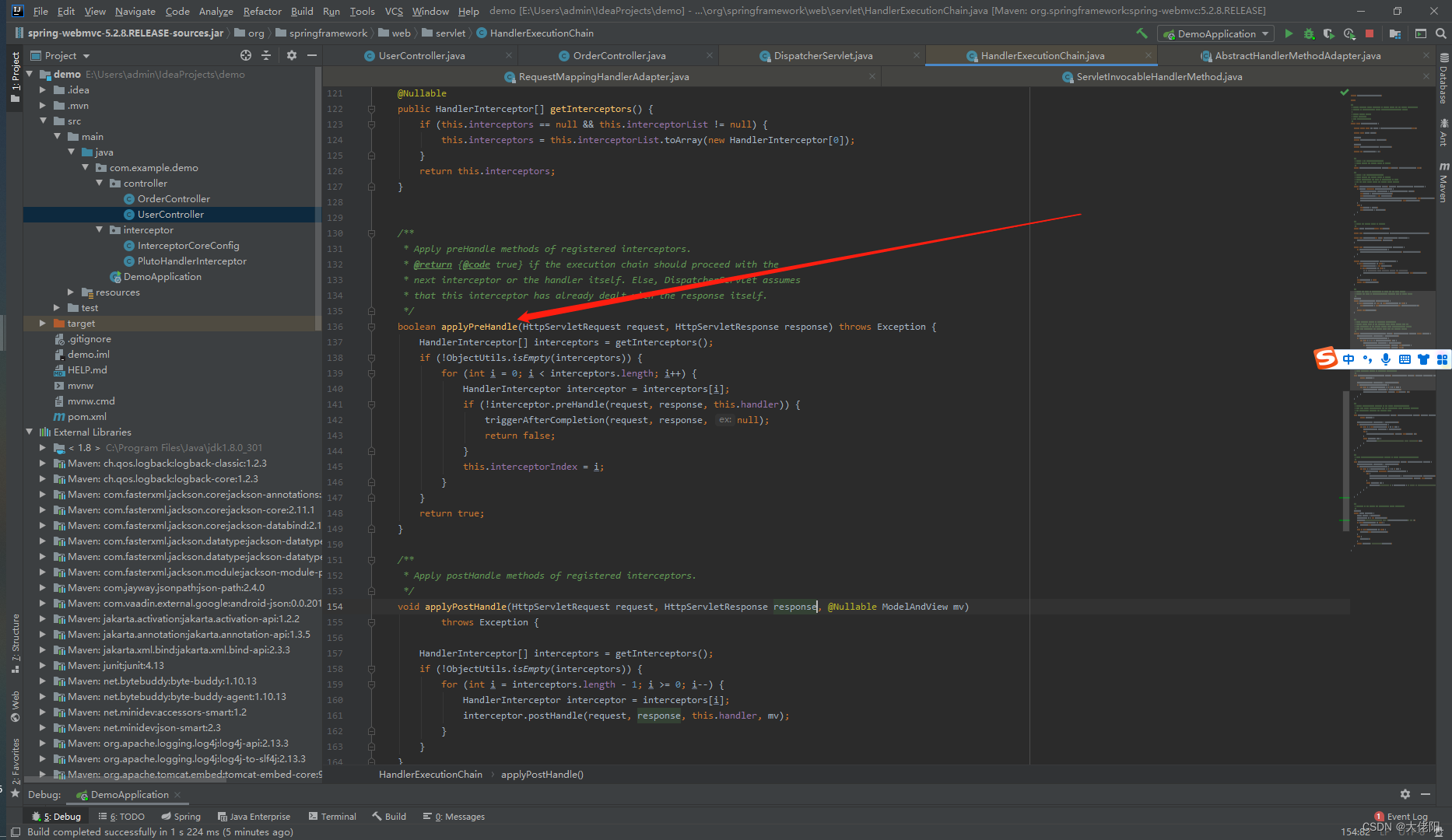
Task: Open the Event Log
Action: pos(1401,816)
